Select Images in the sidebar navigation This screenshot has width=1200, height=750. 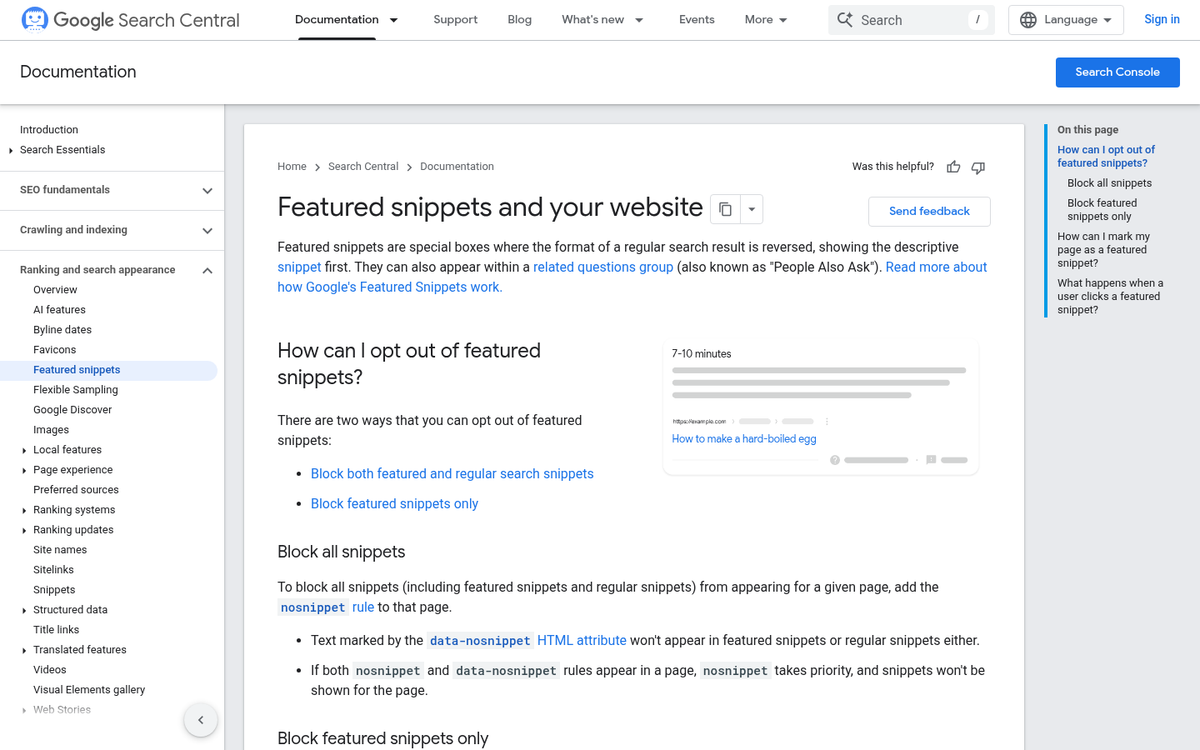click(51, 429)
